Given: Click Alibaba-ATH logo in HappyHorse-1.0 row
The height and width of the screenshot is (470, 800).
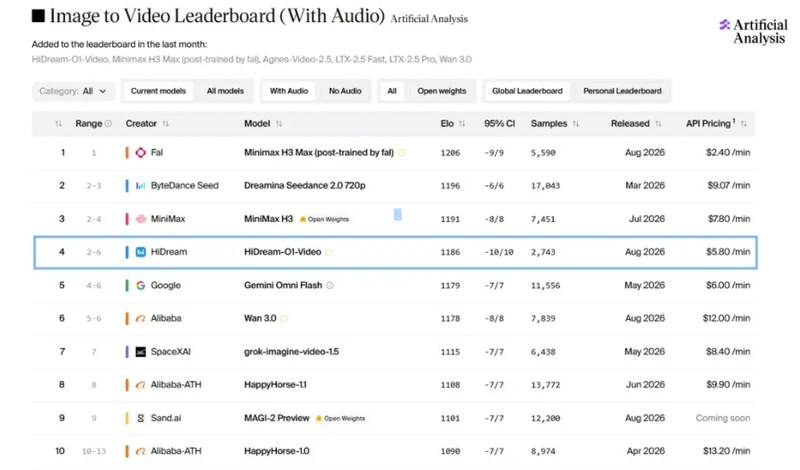Looking at the screenshot, I should [x=140, y=451].
